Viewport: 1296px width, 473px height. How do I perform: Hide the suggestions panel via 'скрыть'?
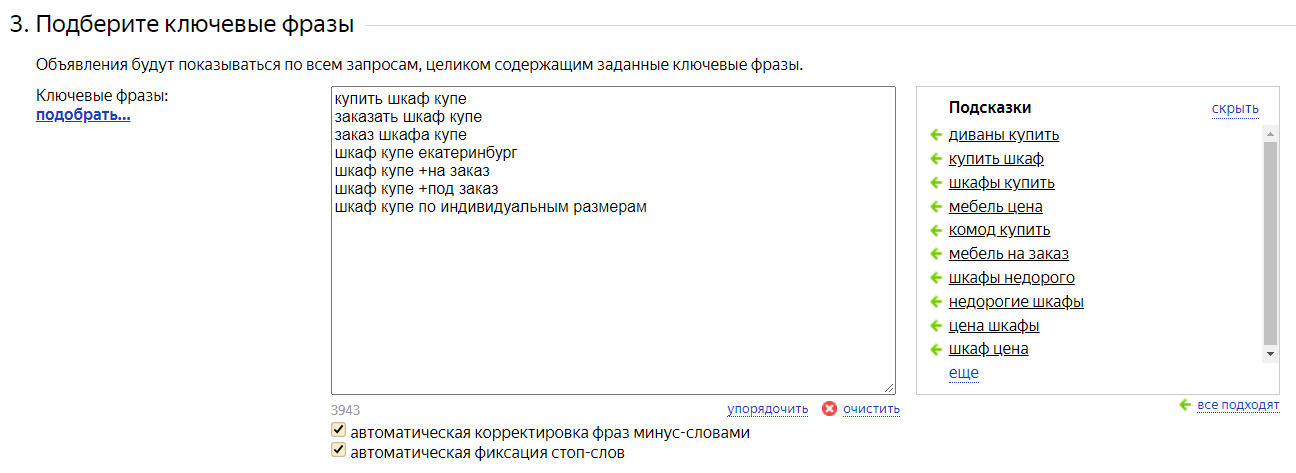(1235, 109)
